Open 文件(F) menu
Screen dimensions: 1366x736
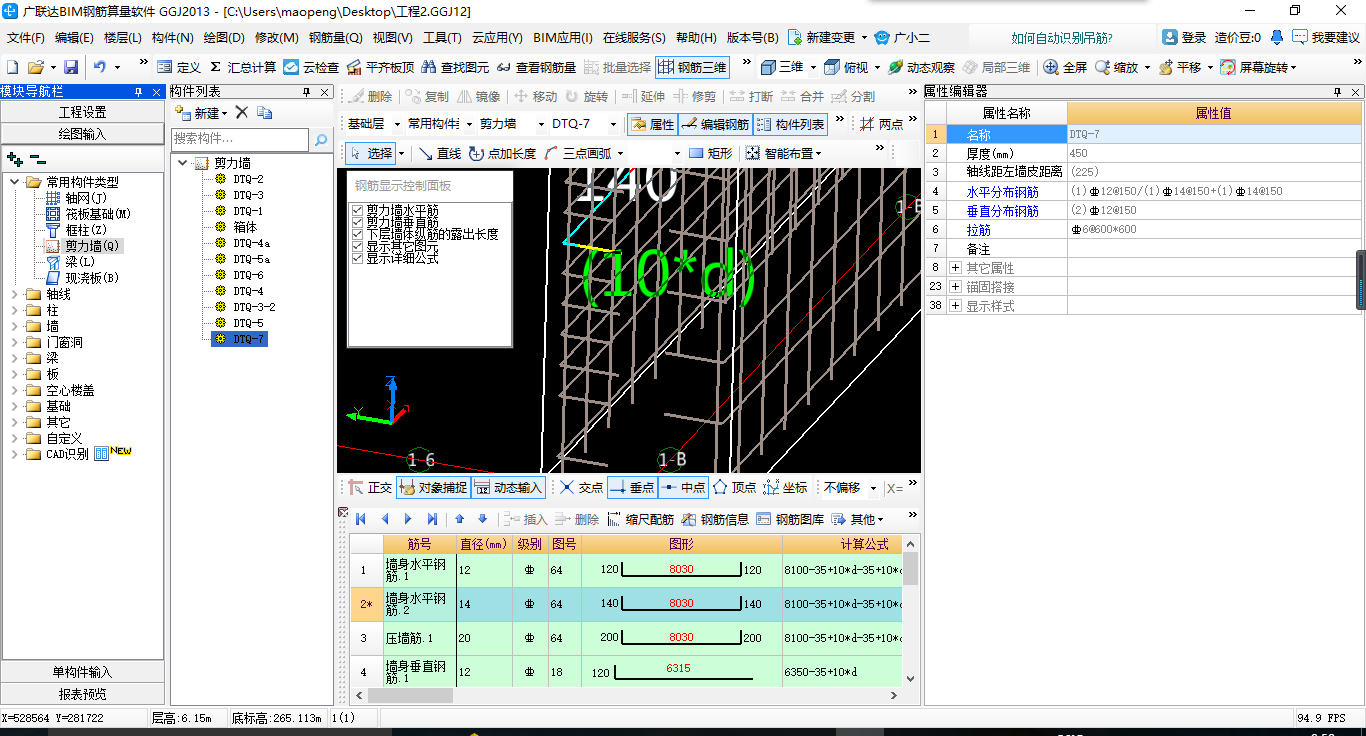point(26,38)
